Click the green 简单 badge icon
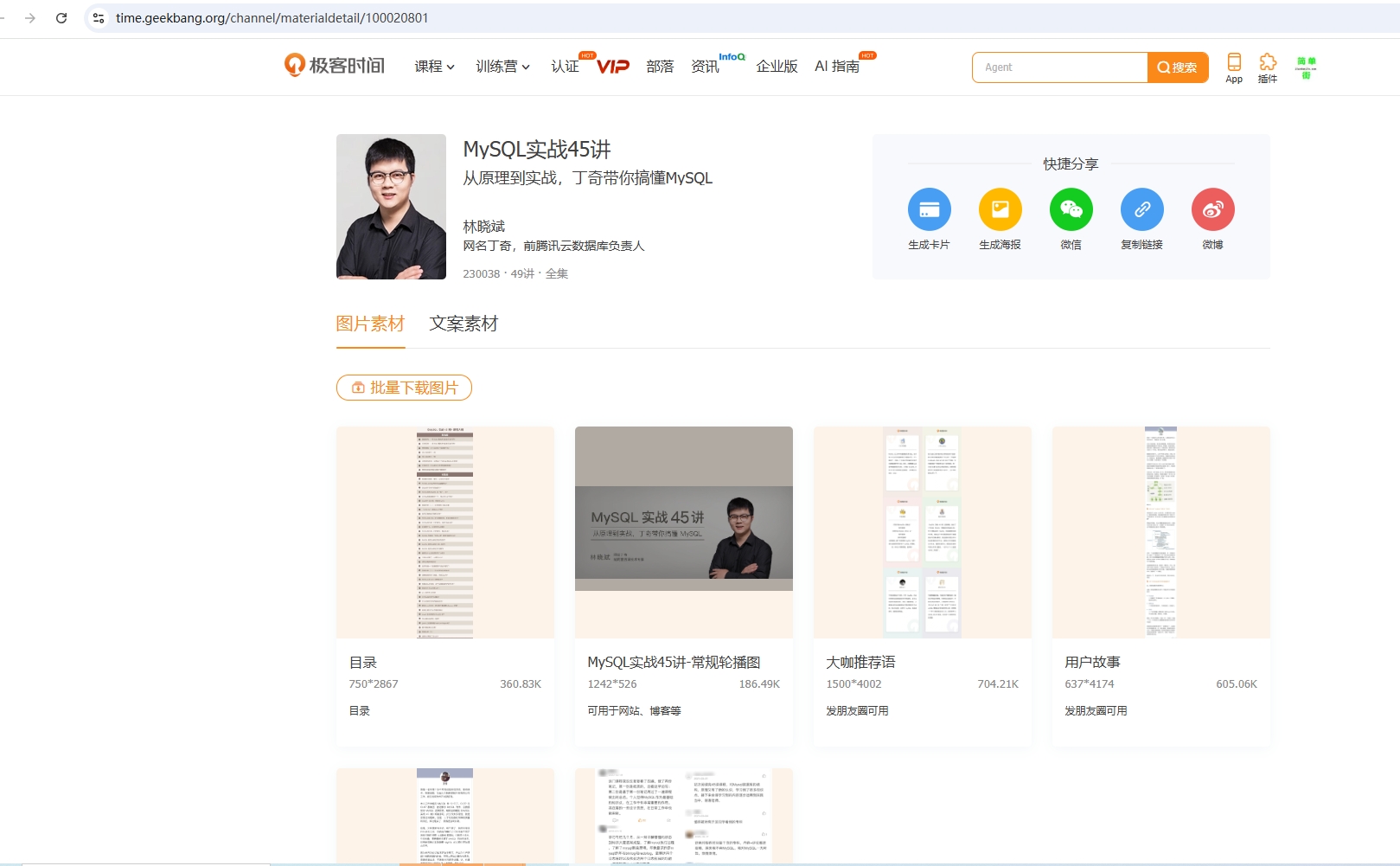Viewport: 1400px width, 866px height. [1306, 67]
